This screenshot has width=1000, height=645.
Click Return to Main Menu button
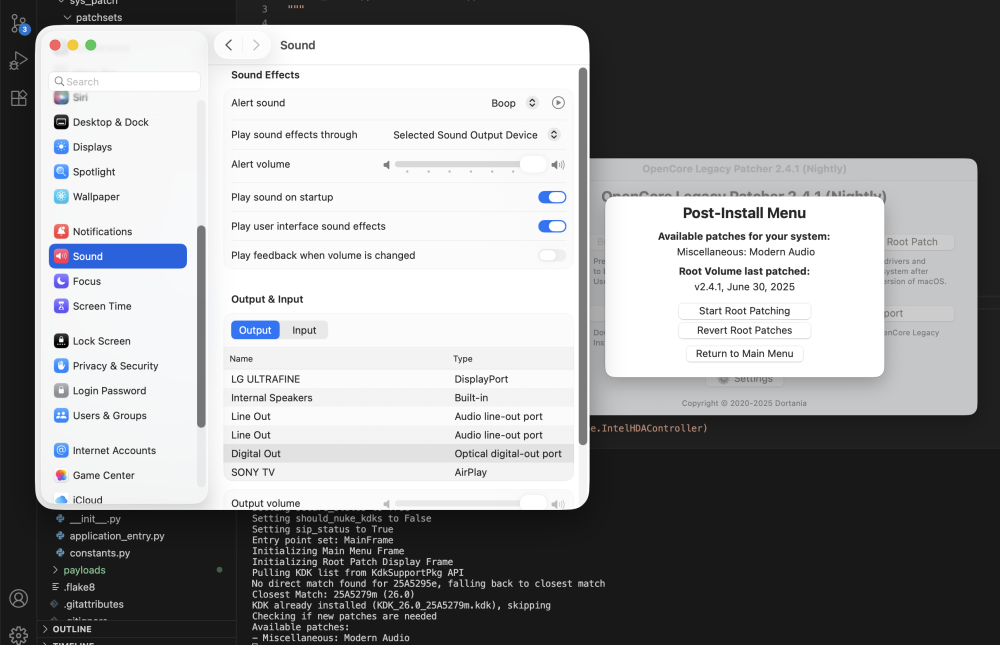coord(744,353)
